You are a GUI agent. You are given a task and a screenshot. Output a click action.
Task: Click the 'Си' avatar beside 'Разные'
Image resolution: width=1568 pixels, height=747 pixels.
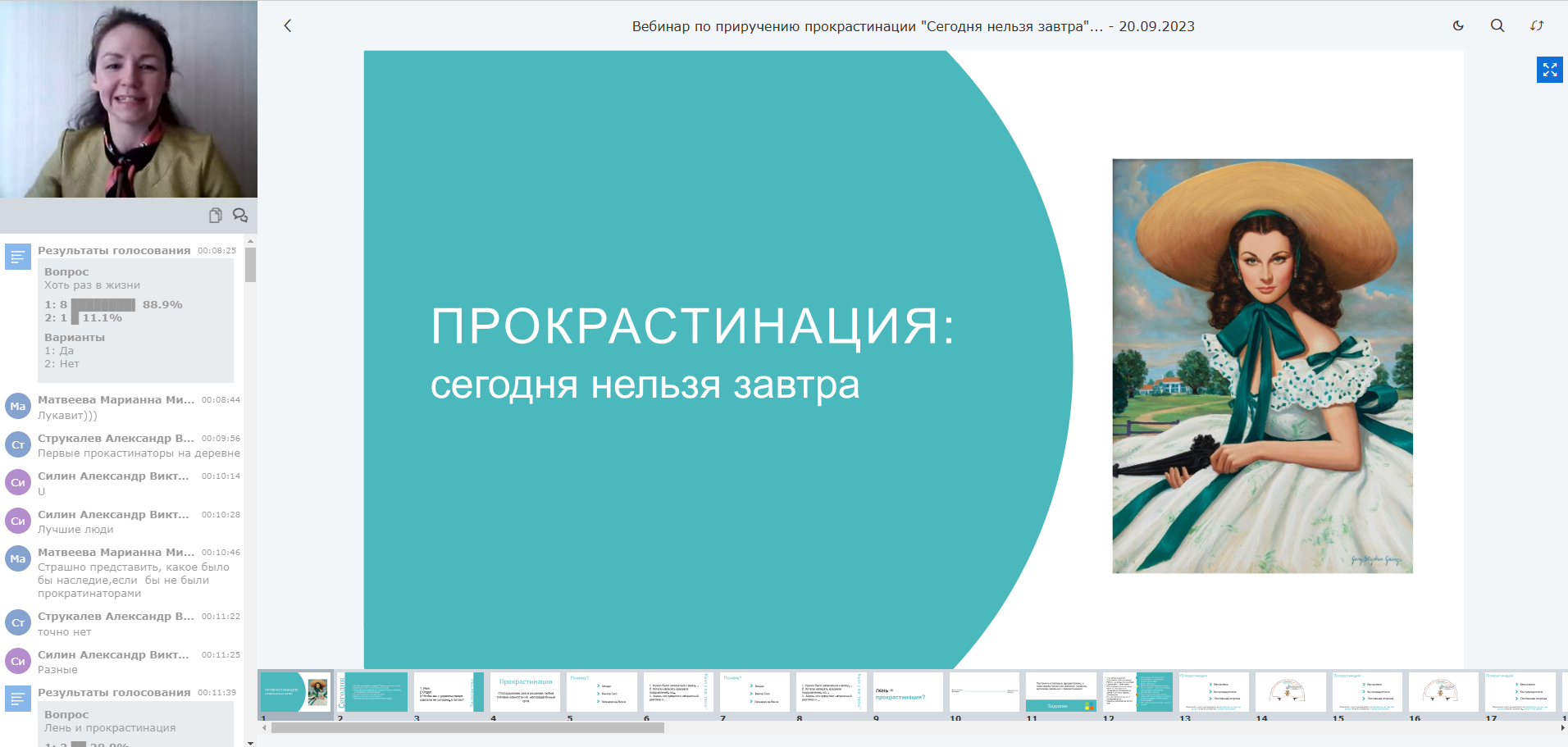[18, 661]
